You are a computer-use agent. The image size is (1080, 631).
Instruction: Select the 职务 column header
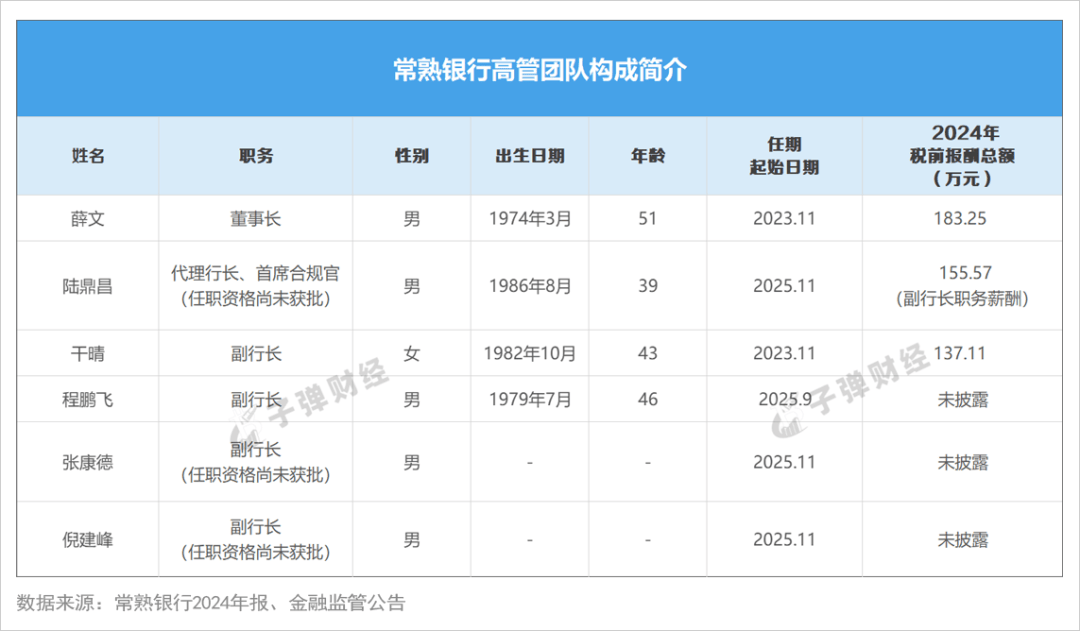tap(253, 156)
